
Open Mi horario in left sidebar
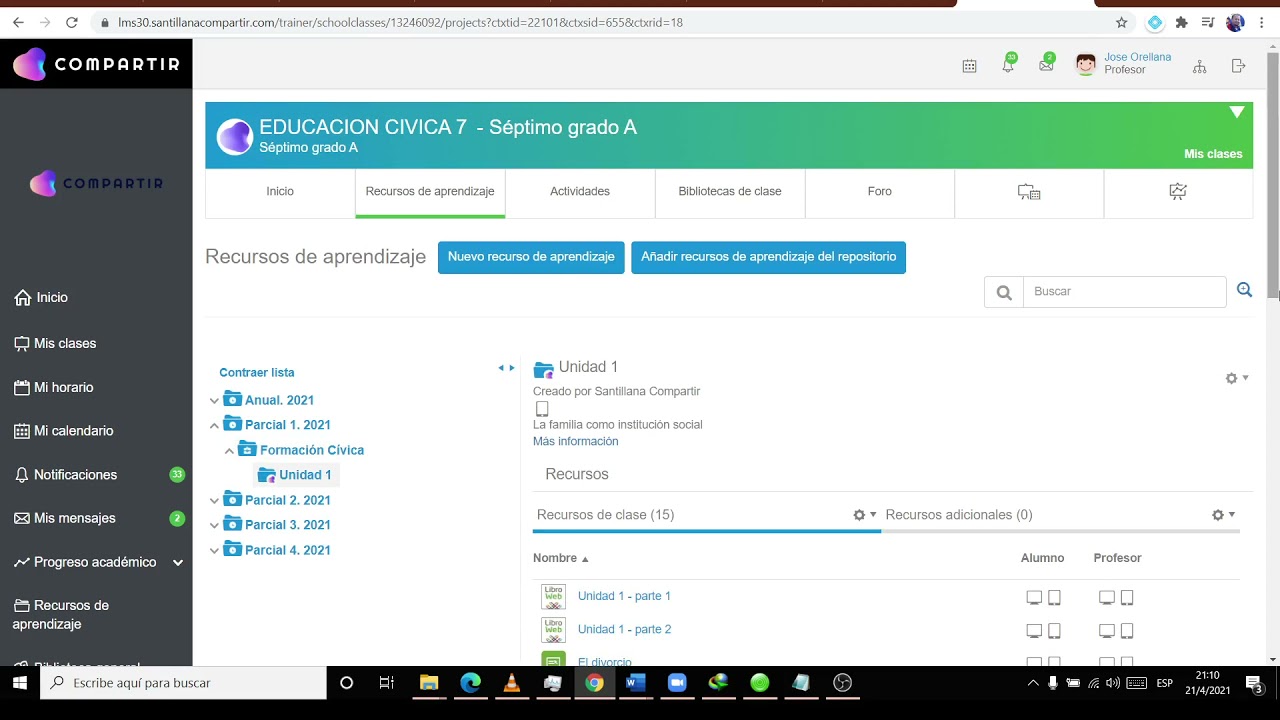pyautogui.click(x=53, y=387)
